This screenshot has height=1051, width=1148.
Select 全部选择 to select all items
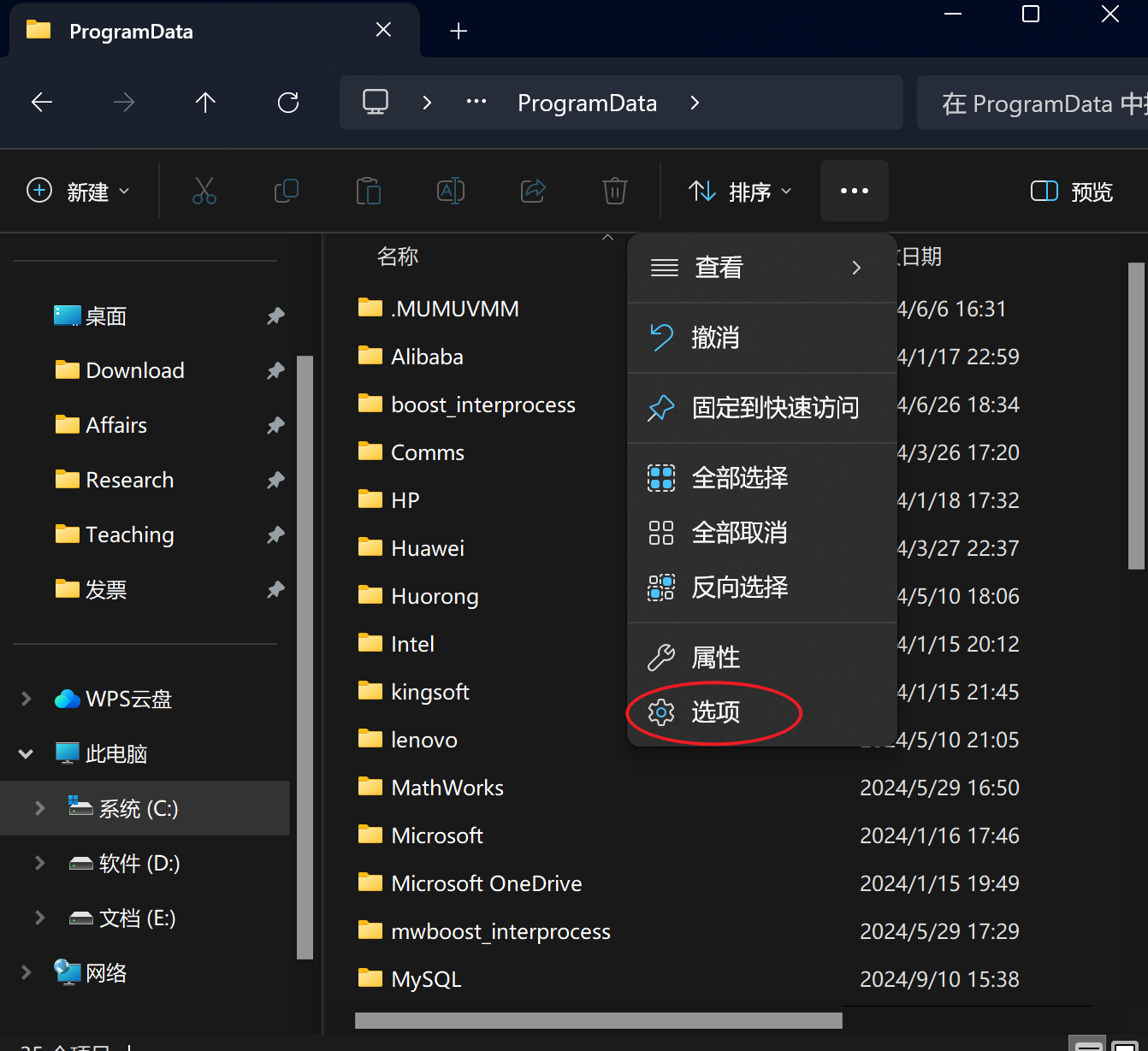(x=739, y=477)
